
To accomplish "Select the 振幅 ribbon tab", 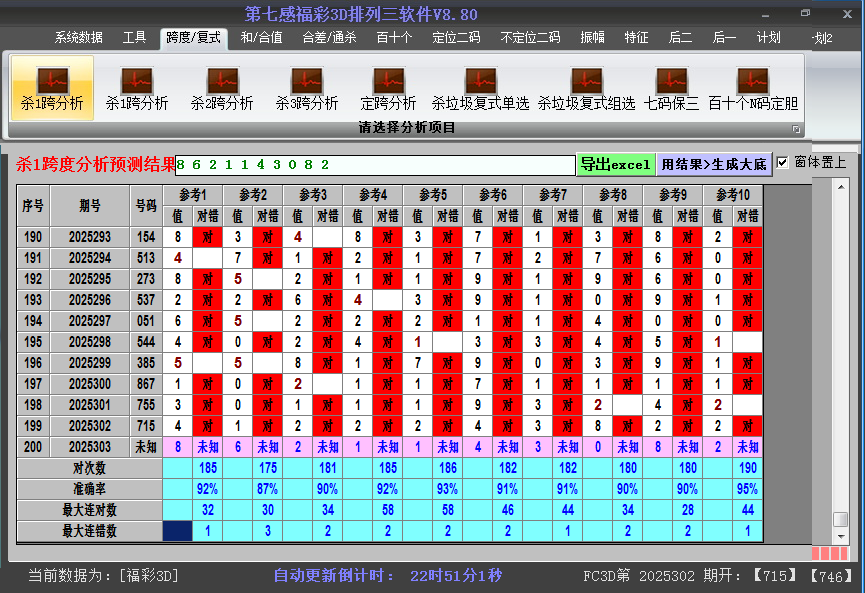I will click(x=593, y=38).
